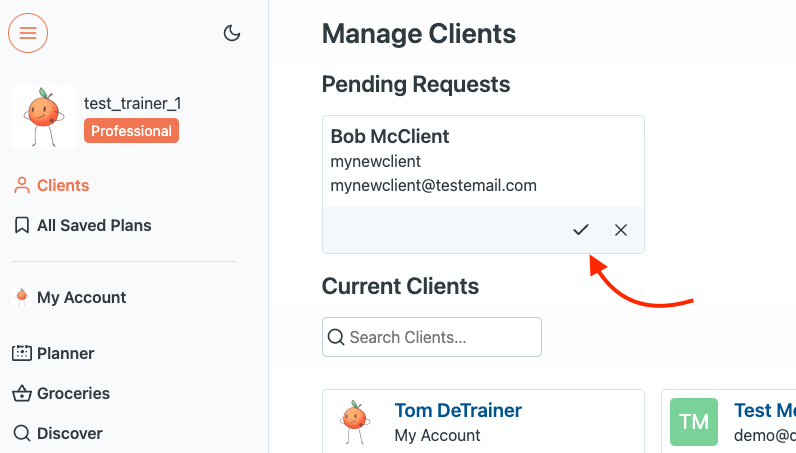Viewport: 796px width, 453px height.
Task: Open All Saved Plans in the sidebar
Action: (x=82, y=225)
